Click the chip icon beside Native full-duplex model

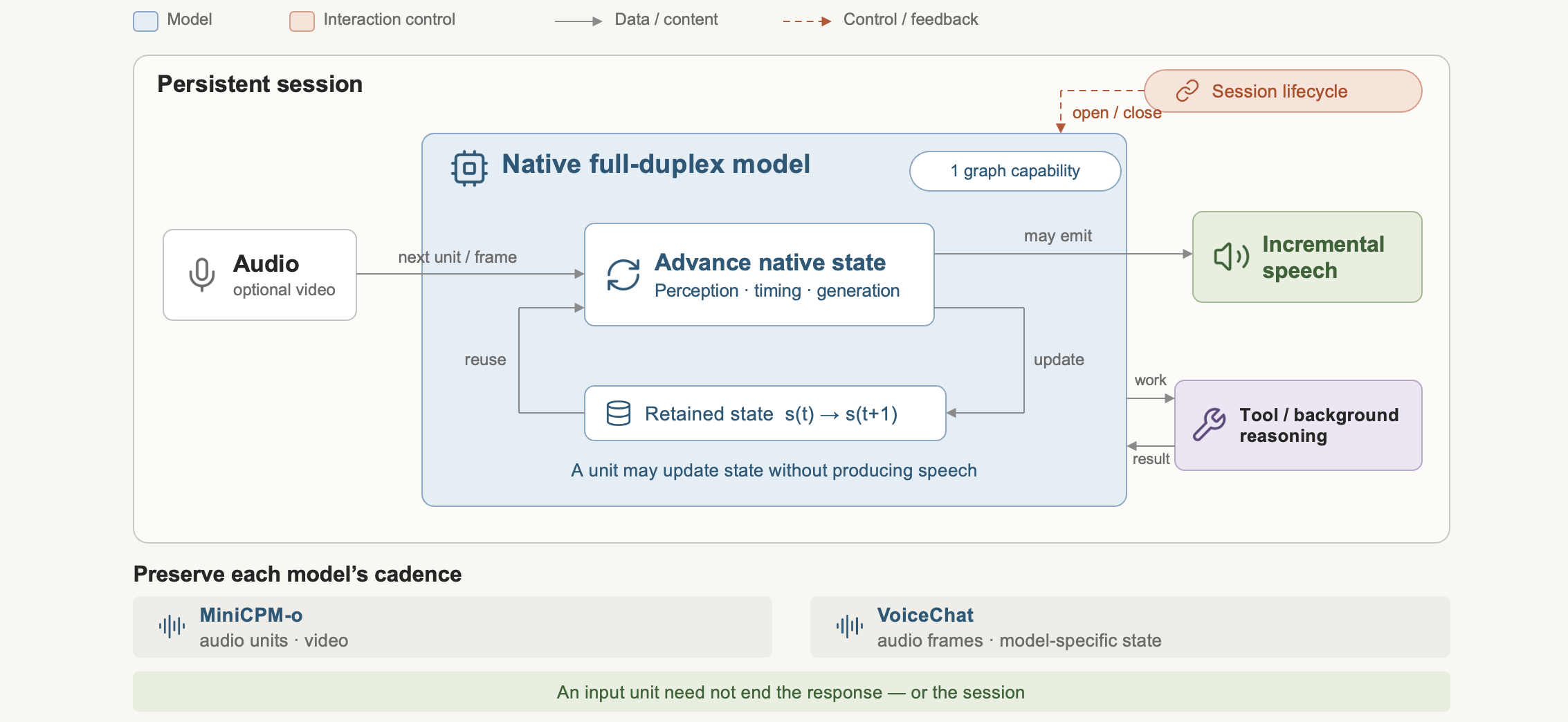[469, 168]
